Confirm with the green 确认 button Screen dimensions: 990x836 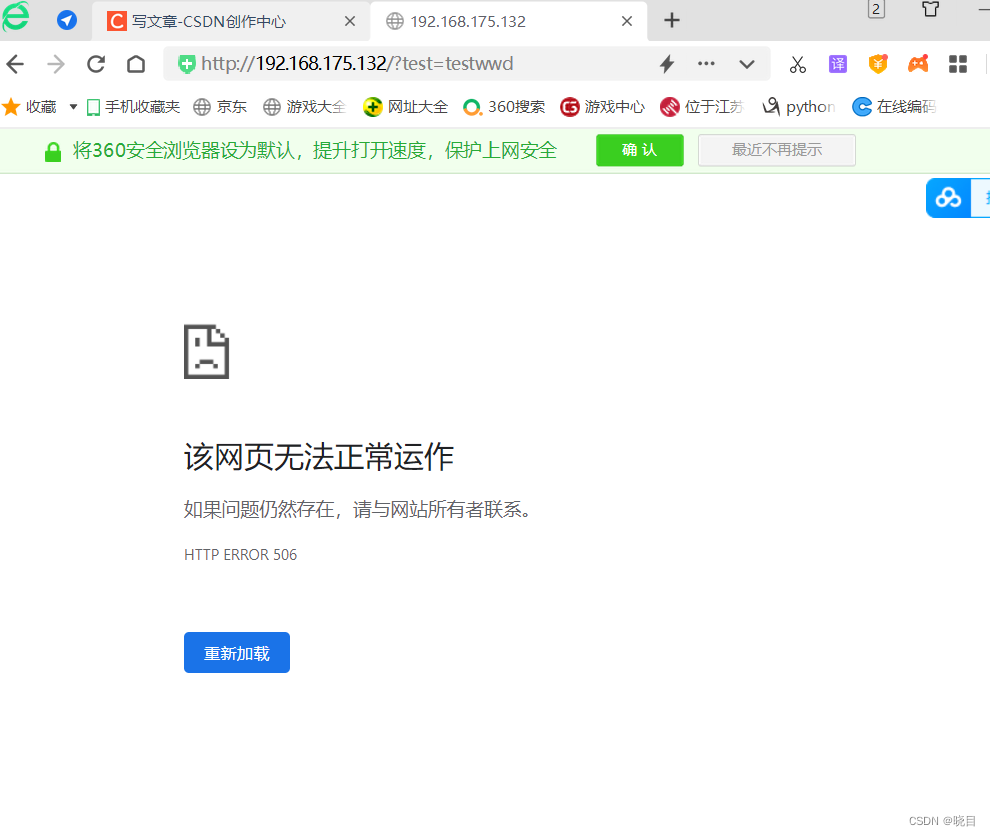[639, 150]
